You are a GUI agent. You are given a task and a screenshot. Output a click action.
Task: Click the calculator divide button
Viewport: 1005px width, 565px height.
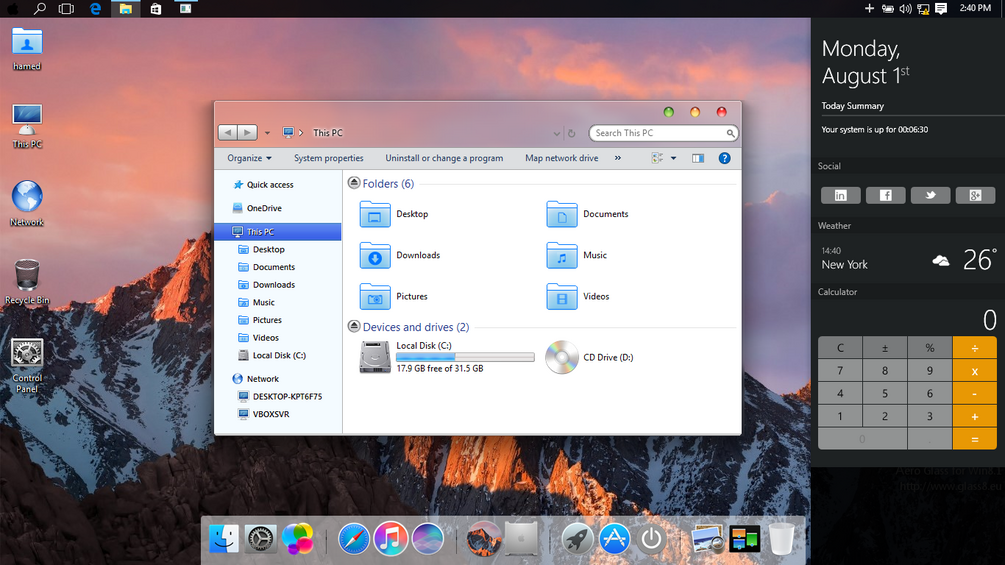pyautogui.click(x=974, y=348)
